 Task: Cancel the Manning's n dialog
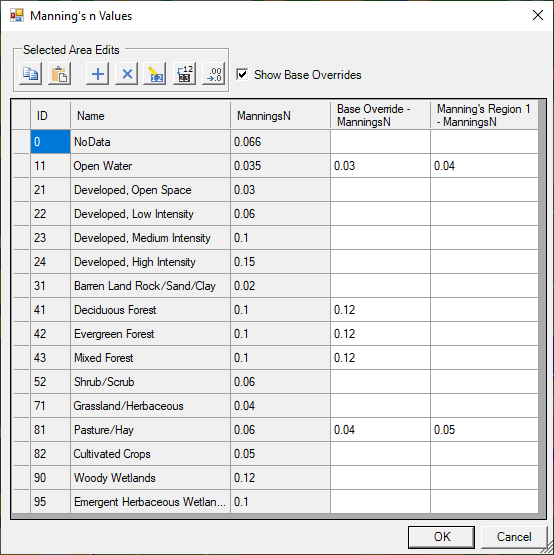pos(514,537)
